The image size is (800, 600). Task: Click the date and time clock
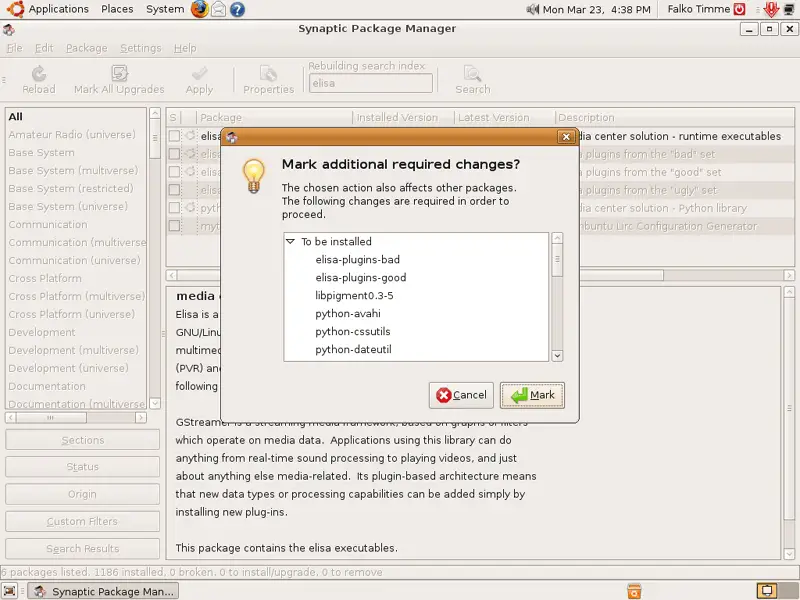coord(596,9)
